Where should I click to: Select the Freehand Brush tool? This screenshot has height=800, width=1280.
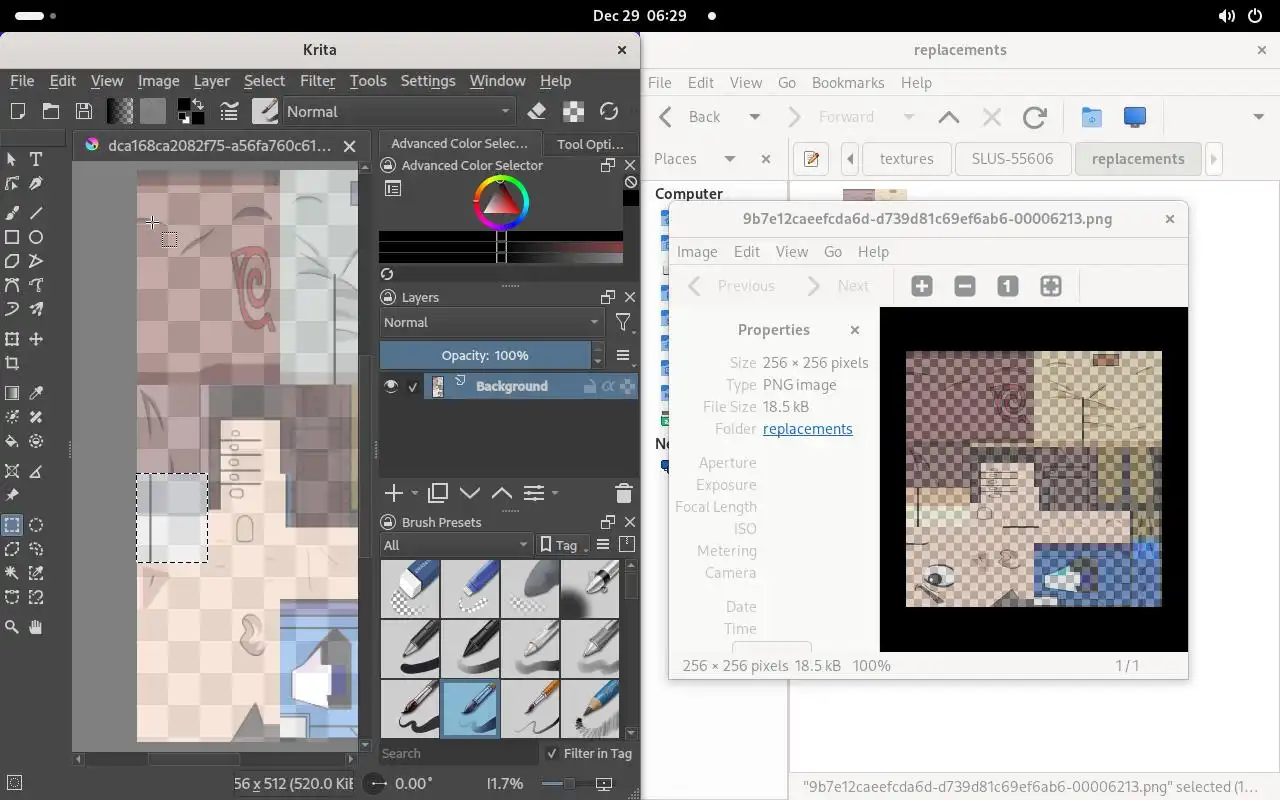(12, 213)
